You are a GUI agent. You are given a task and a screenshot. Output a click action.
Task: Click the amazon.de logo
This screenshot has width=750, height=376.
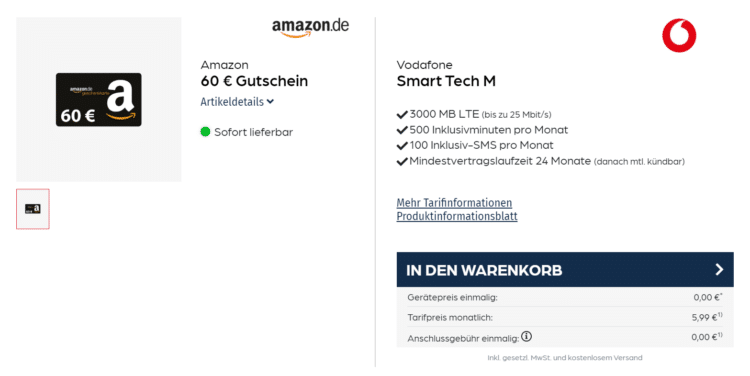click(x=310, y=28)
